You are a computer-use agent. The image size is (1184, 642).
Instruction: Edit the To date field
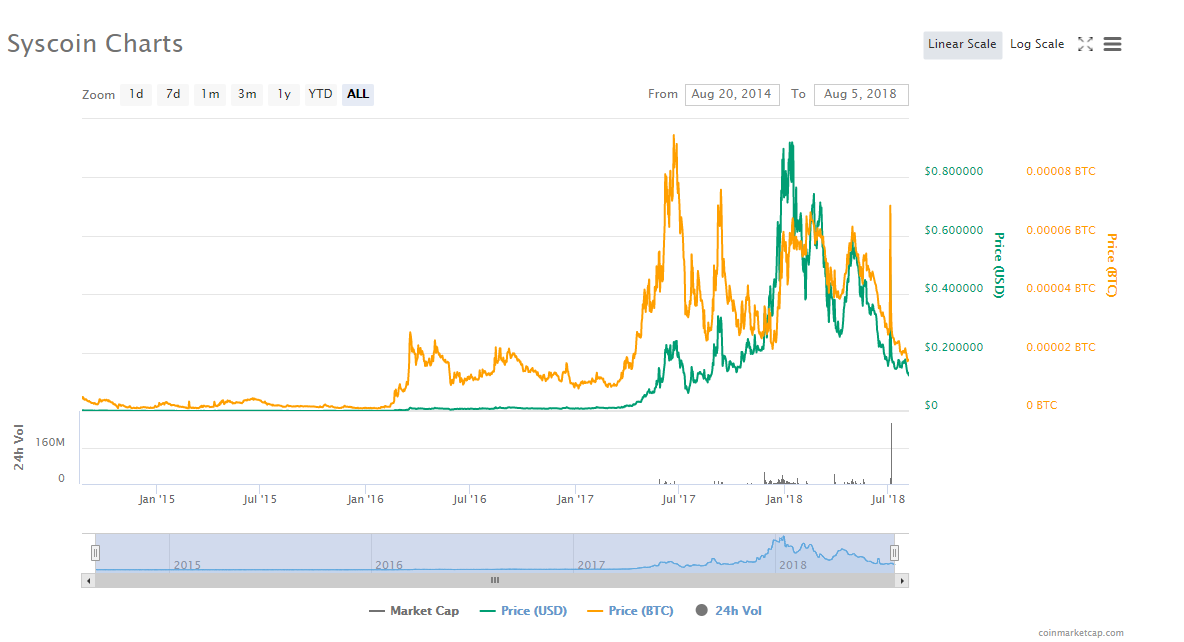861,94
